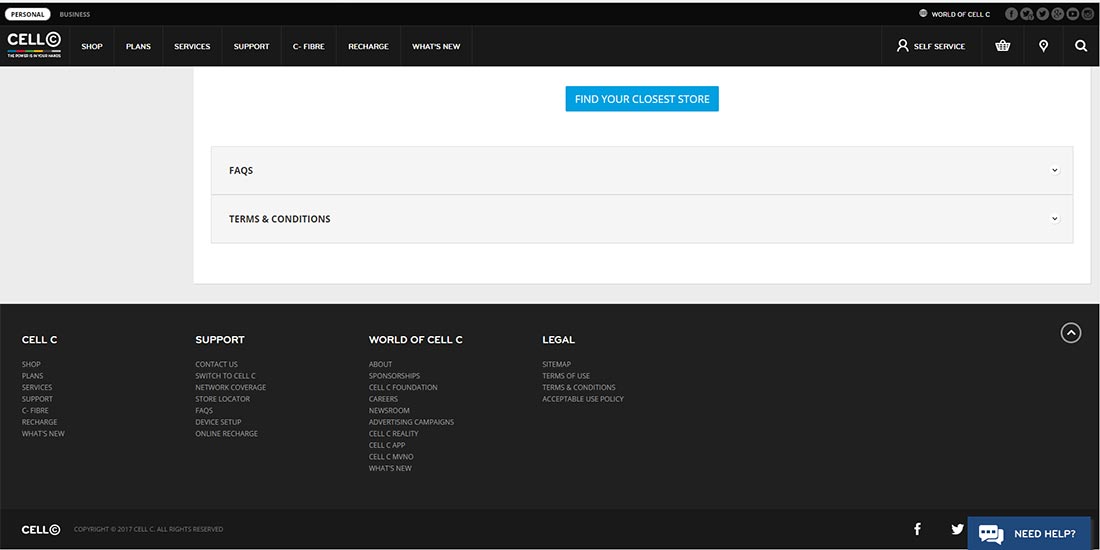1100x550 pixels.
Task: Open the Support menu
Action: [251, 46]
